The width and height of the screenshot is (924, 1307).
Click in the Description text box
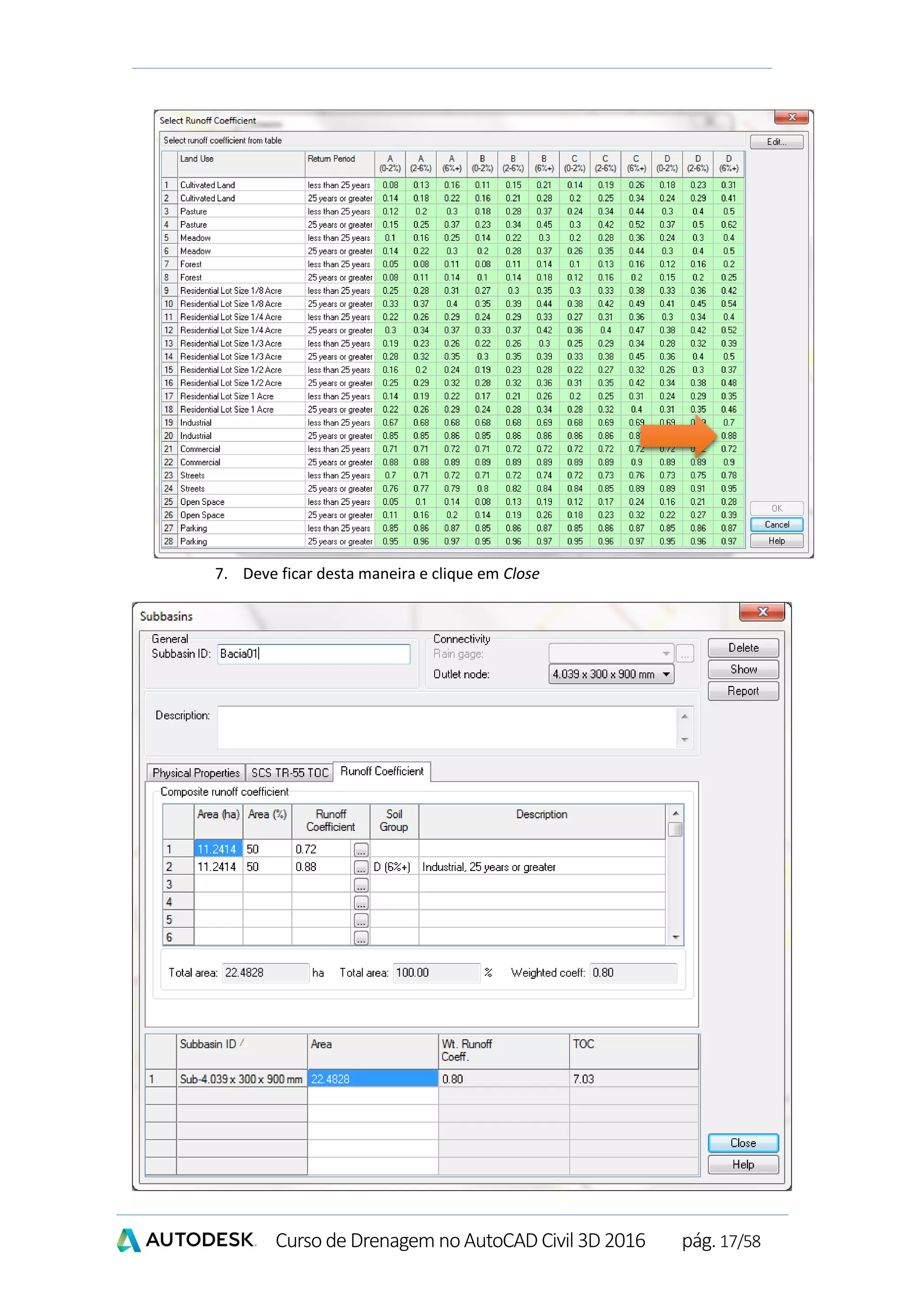pyautogui.click(x=447, y=728)
